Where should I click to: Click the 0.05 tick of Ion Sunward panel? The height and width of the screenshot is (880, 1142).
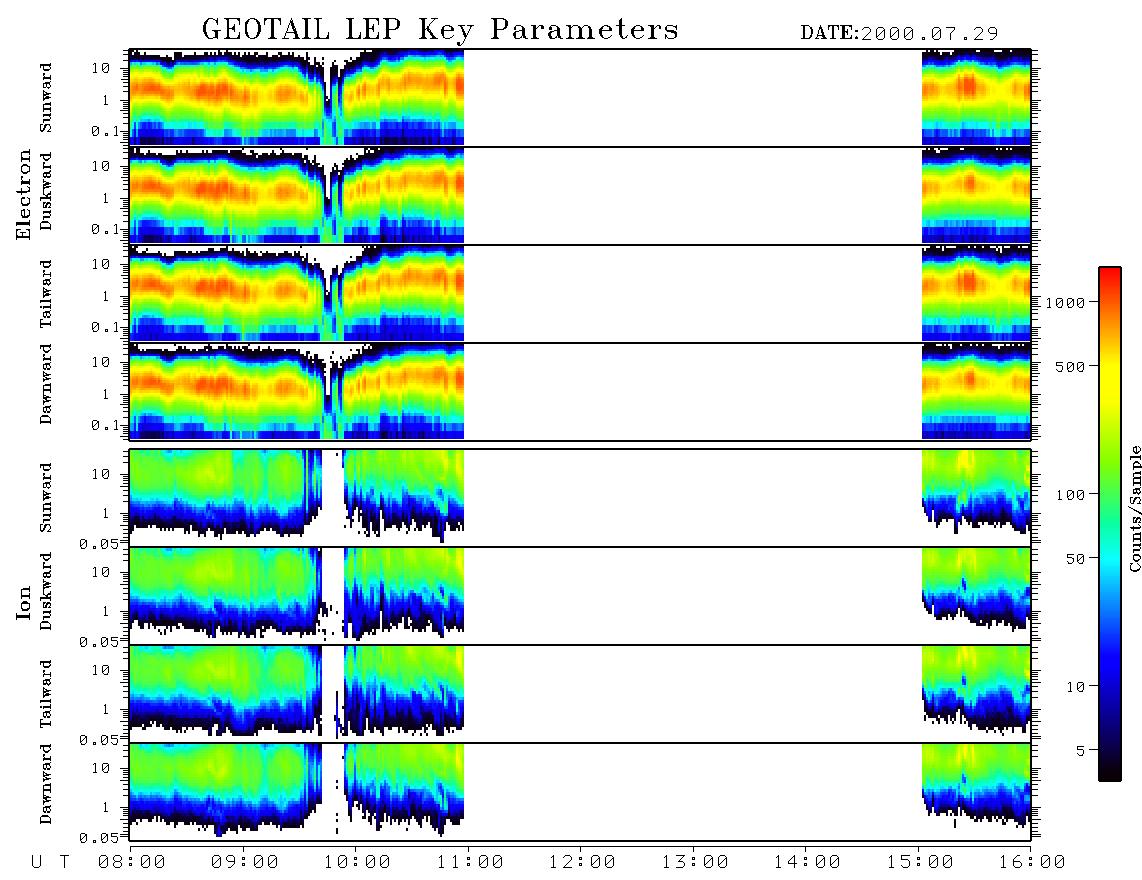pos(98,544)
